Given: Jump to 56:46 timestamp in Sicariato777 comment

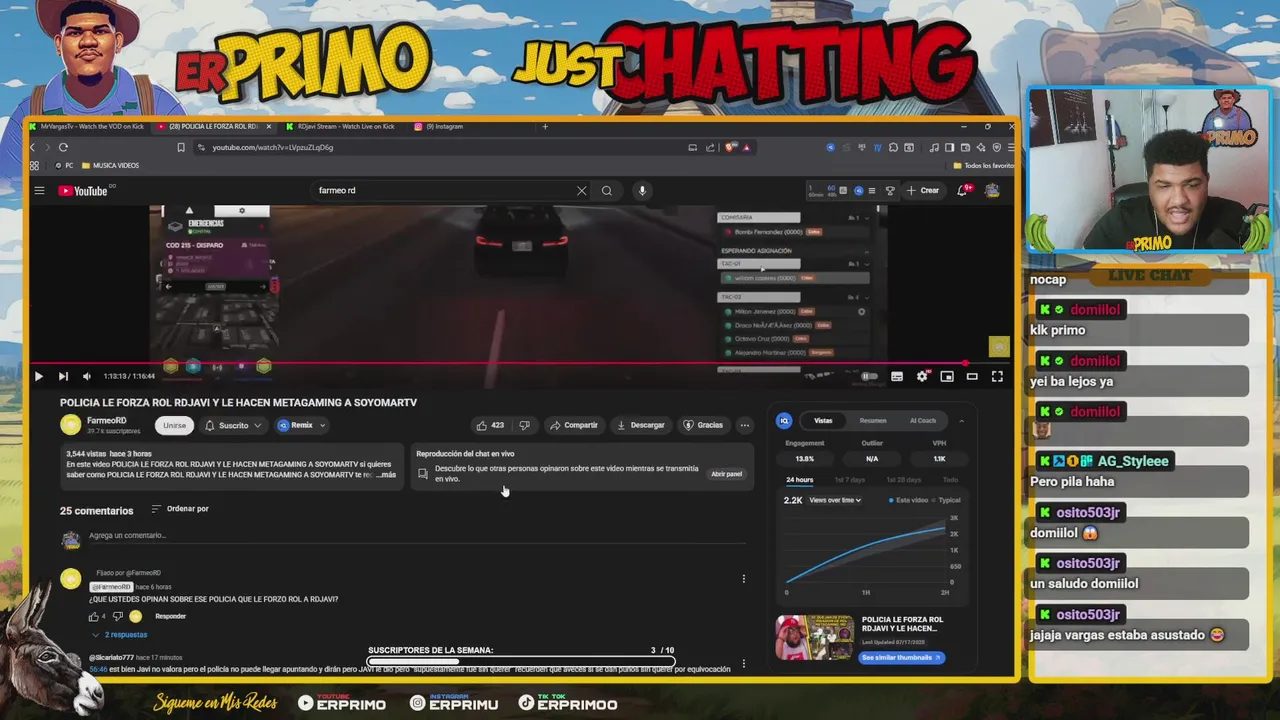Looking at the screenshot, I should (98, 669).
